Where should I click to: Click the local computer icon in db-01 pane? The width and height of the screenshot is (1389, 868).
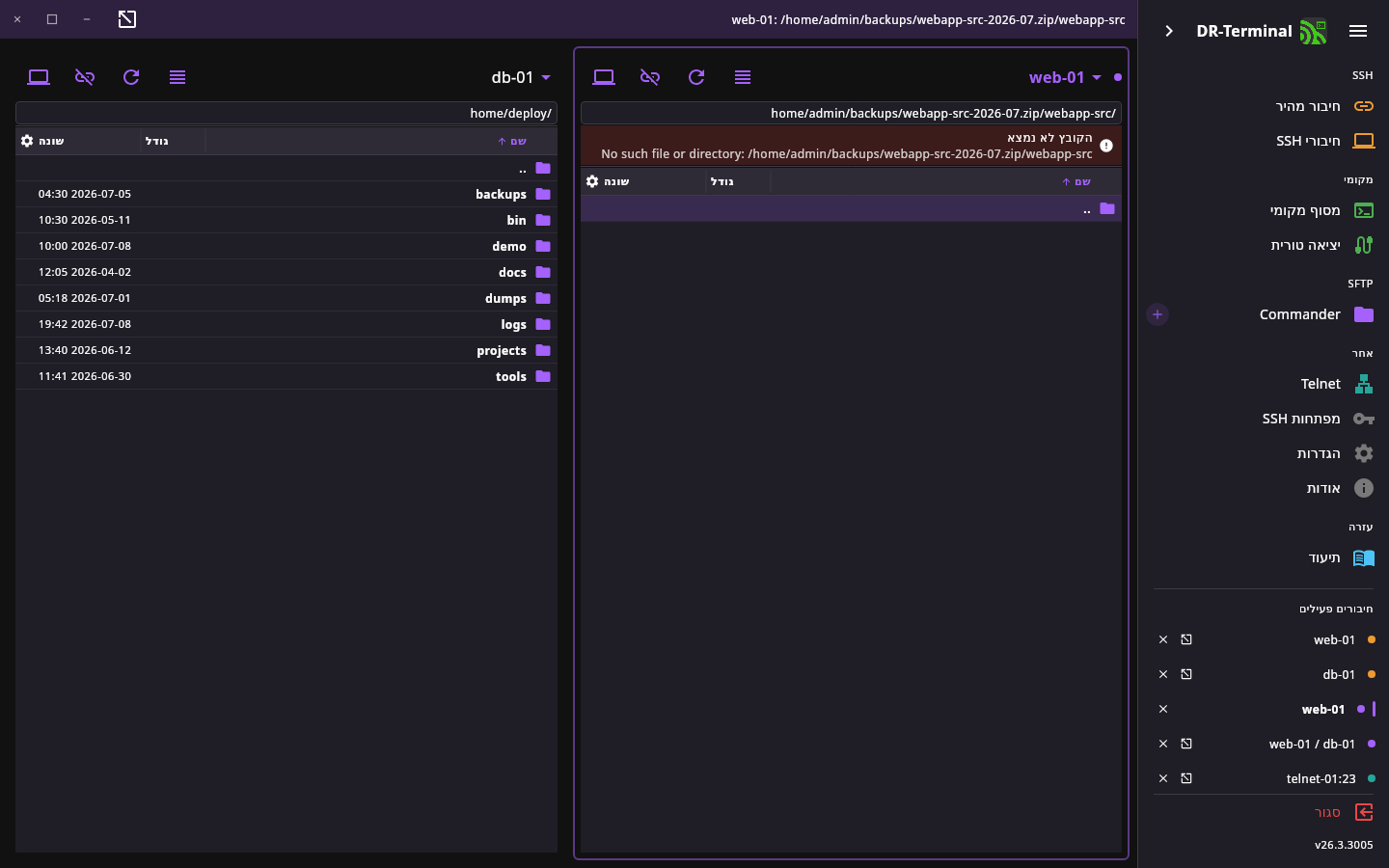pos(39,77)
